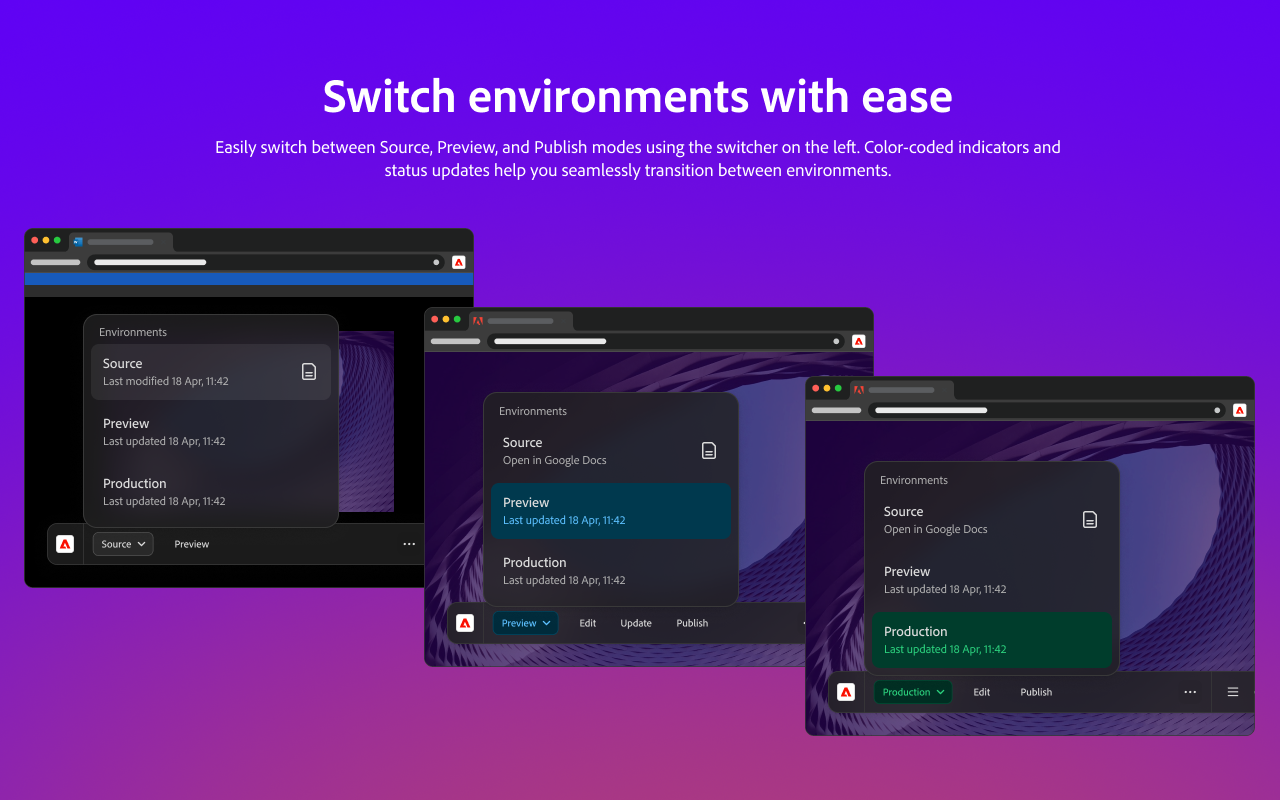Expand the blue Preview environment dropdown
1280x800 pixels.
[525, 623]
